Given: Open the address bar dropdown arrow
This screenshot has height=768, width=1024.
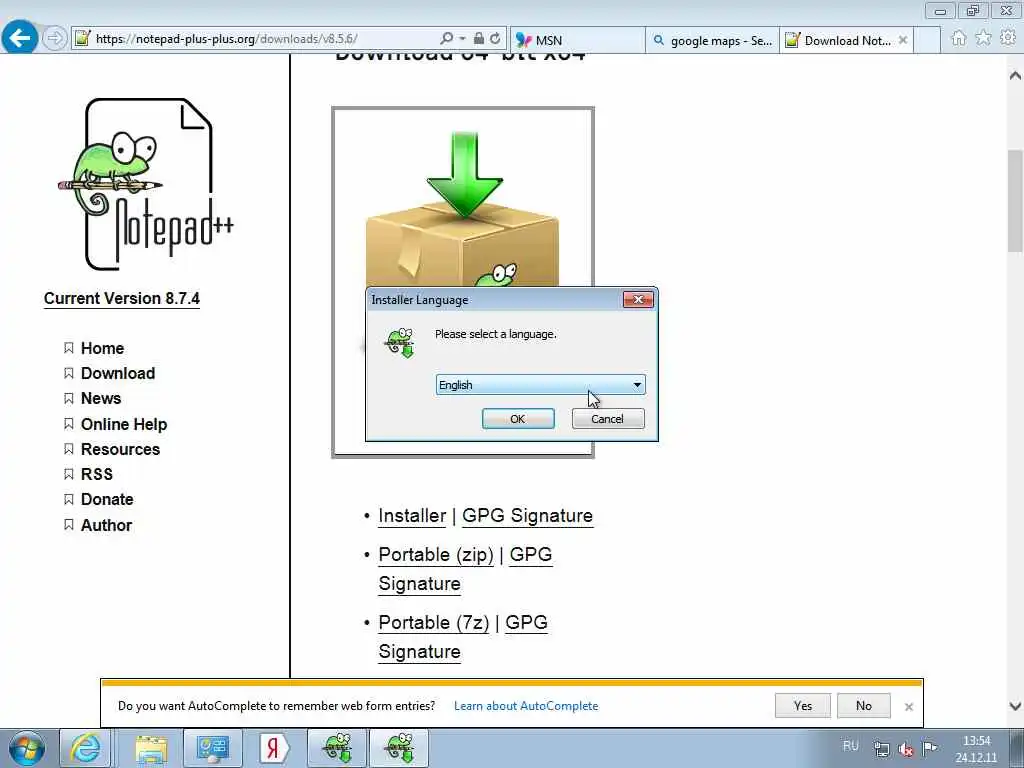Looking at the screenshot, I should (x=462, y=39).
